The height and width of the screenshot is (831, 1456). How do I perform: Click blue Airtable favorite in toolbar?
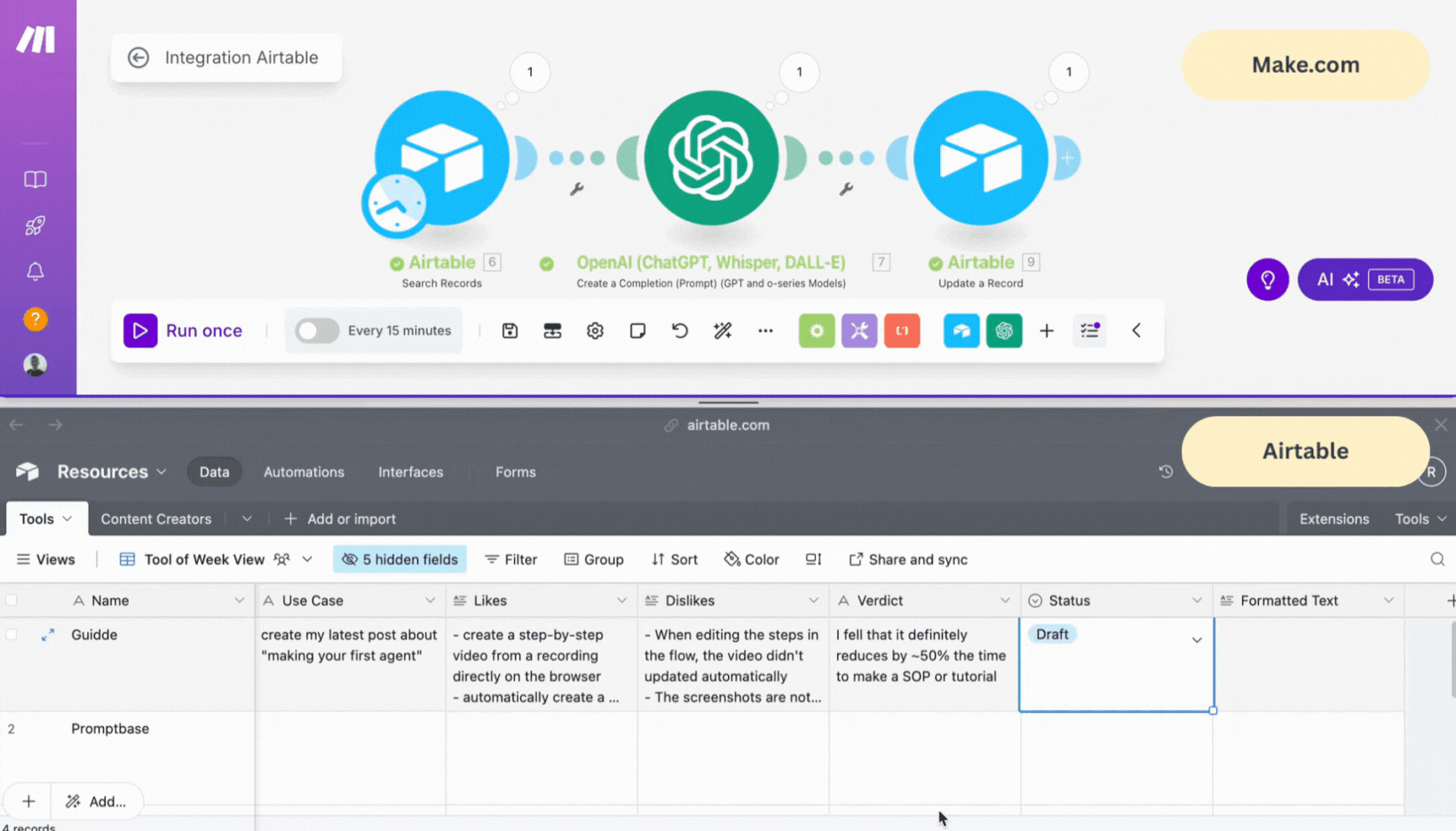961,331
